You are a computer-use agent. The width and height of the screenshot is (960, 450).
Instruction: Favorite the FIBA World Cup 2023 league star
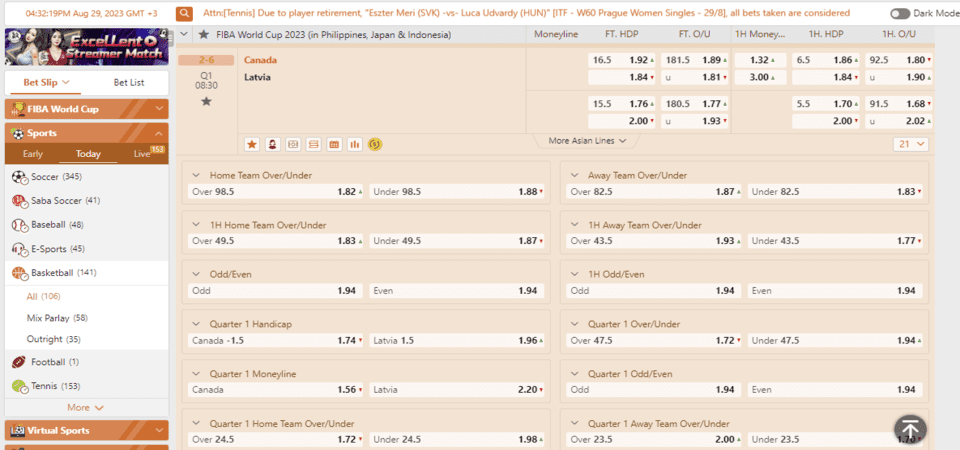(204, 35)
